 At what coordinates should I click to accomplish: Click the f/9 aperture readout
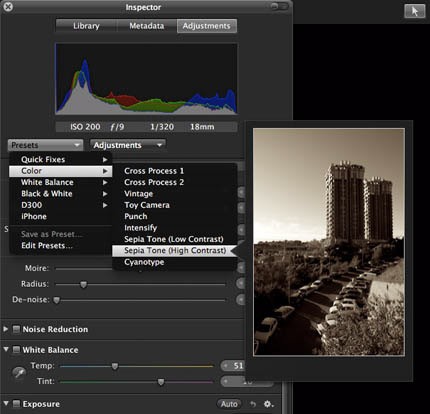pos(117,127)
